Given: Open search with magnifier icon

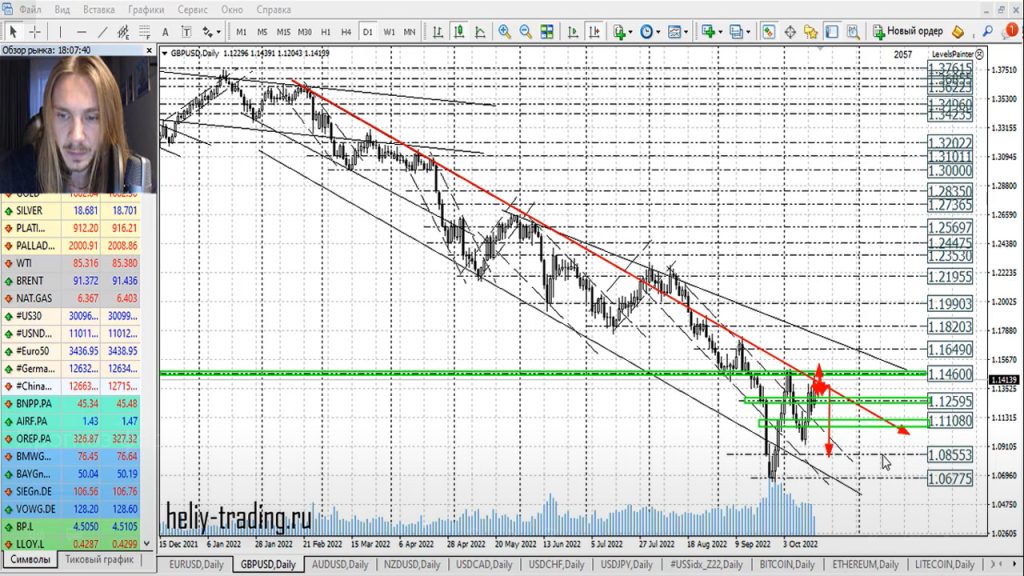Looking at the screenshot, I should (989, 31).
